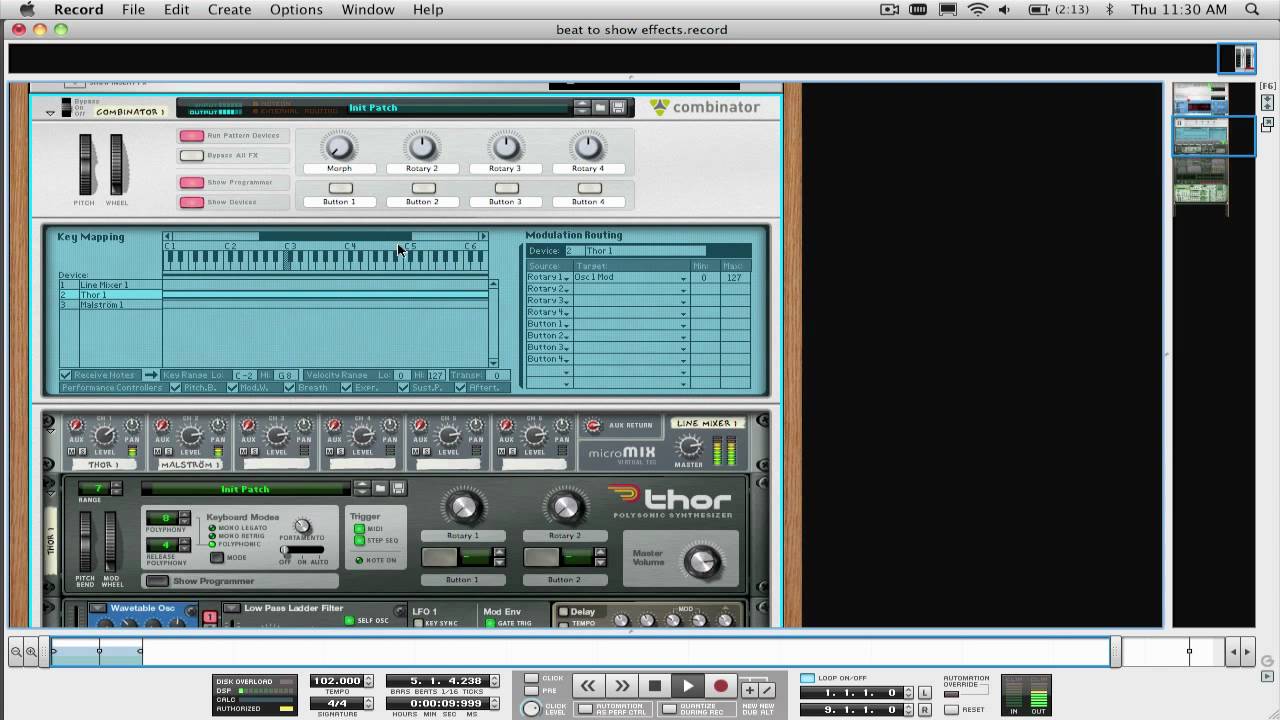Image resolution: width=1280 pixels, height=720 pixels.
Task: Browse Combinator patches via folder icon
Action: [600, 107]
